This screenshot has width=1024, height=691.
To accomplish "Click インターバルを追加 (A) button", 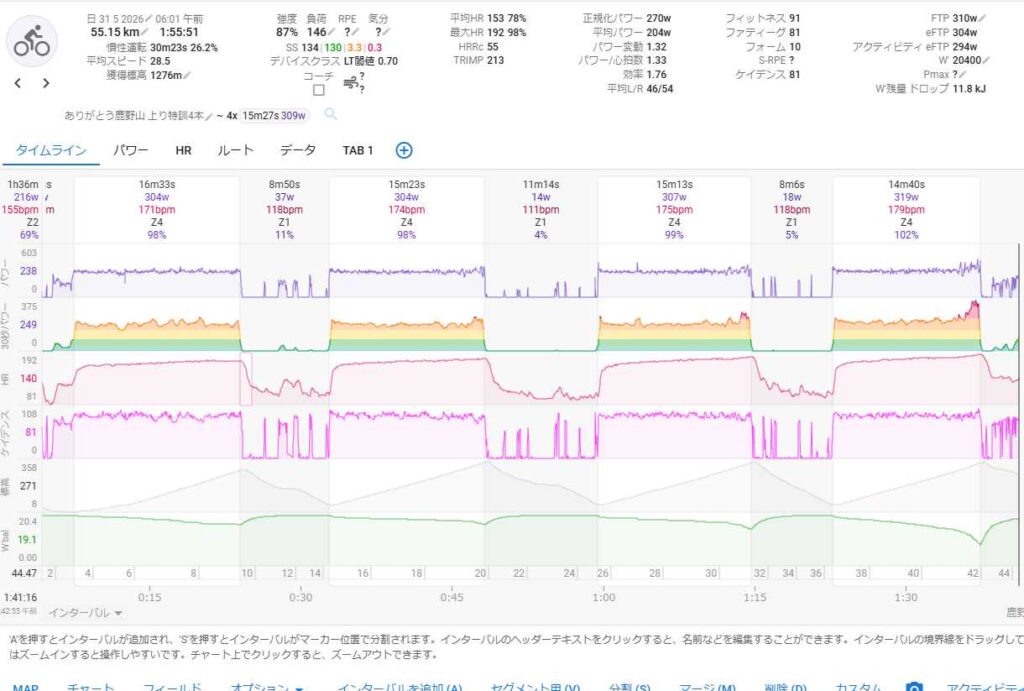I will click(399, 687).
